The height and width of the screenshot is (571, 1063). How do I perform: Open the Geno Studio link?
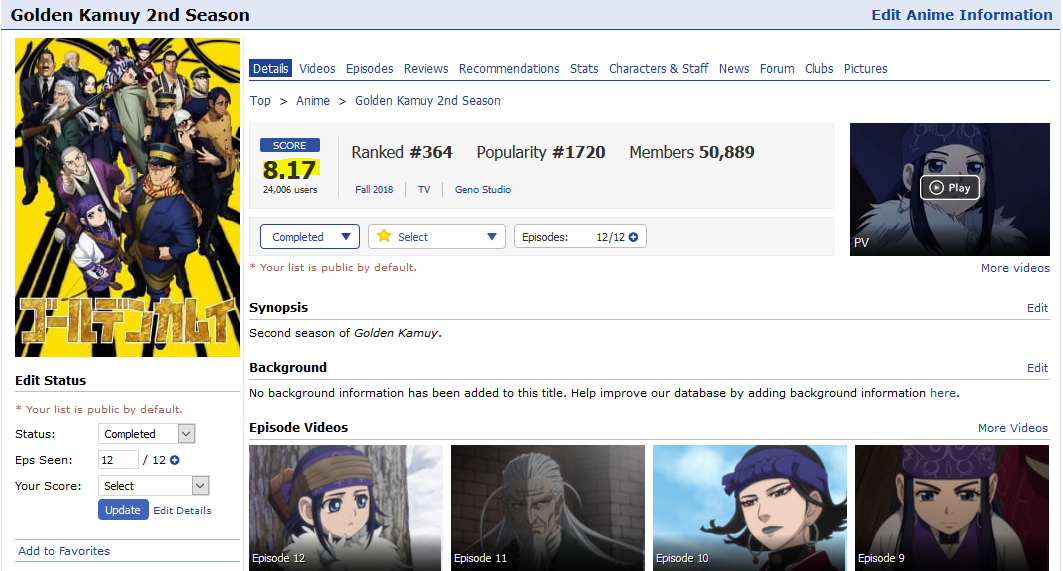tap(483, 190)
